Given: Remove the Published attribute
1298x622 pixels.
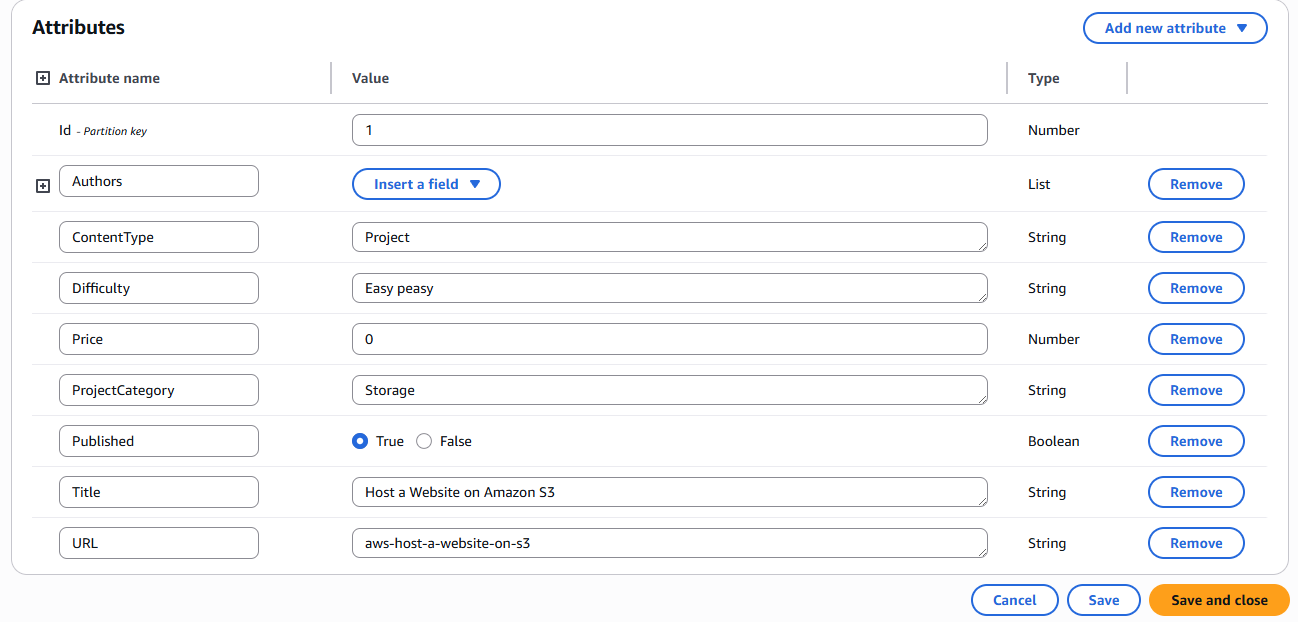Looking at the screenshot, I should (x=1195, y=441).
